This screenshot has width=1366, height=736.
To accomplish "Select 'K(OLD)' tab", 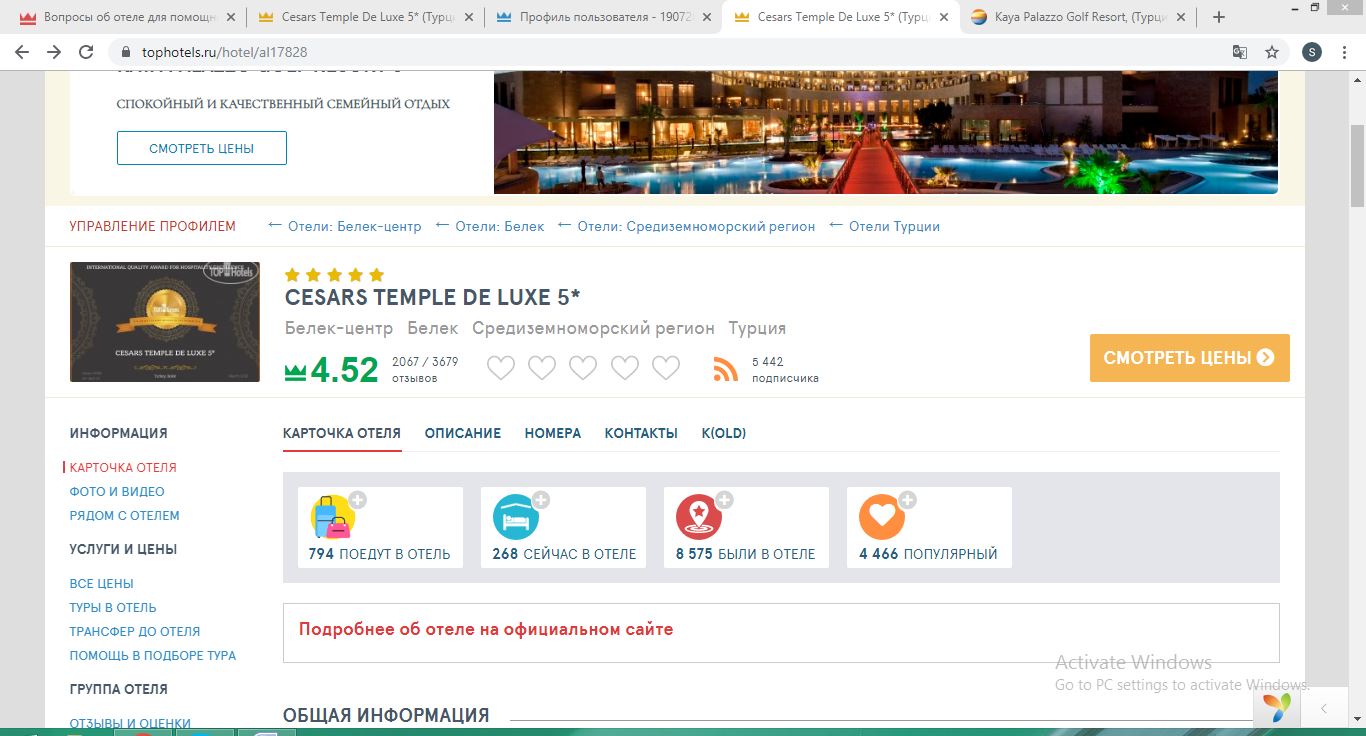I will 724,433.
